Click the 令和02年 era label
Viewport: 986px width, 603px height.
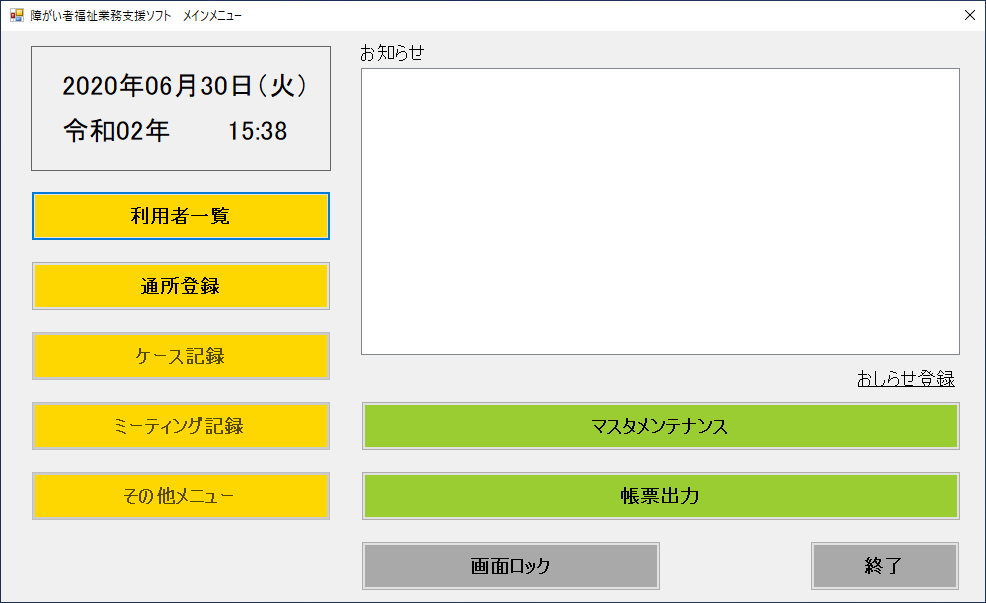pos(117,131)
